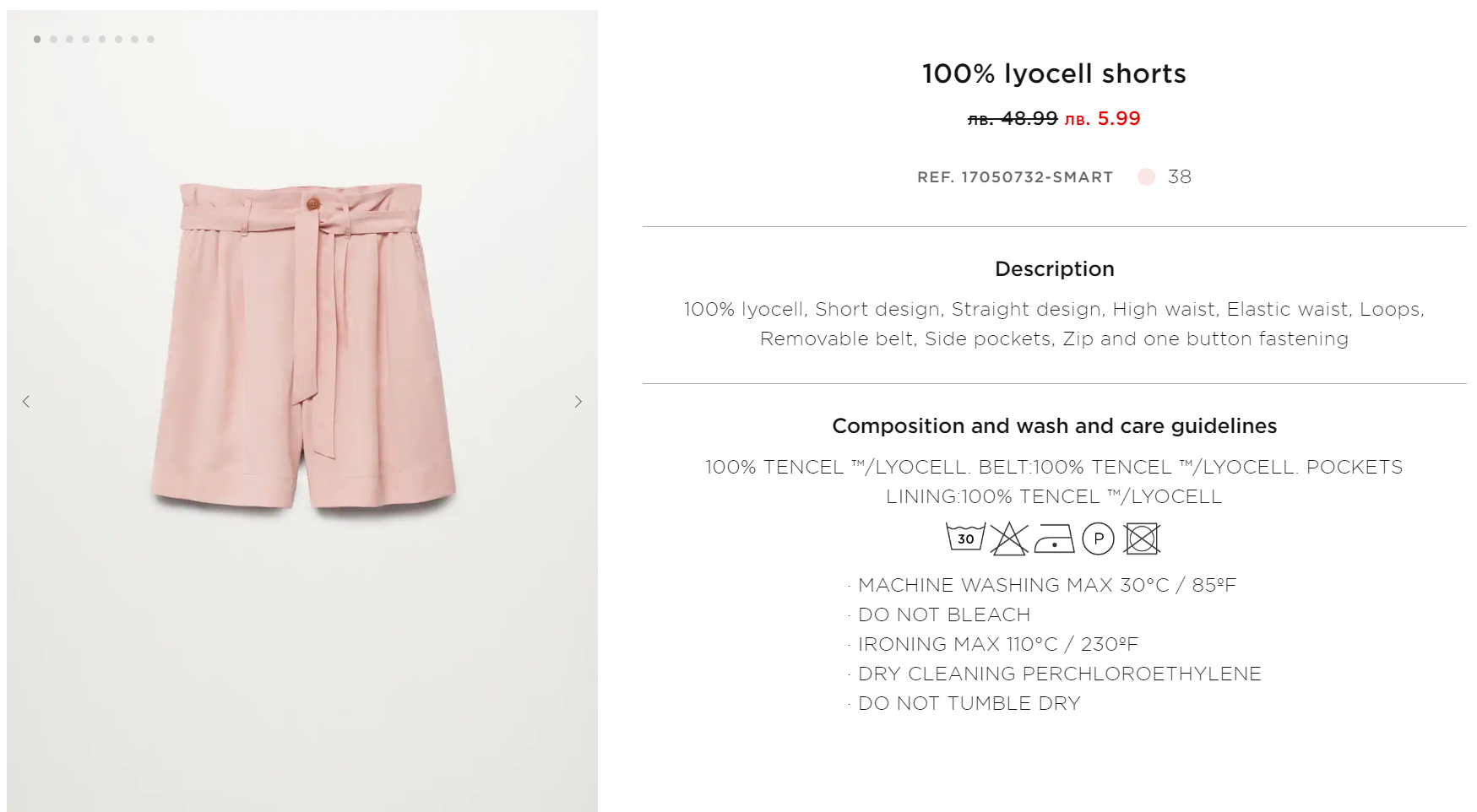Select the size 38 label
The image size is (1477, 812).
[1179, 176]
